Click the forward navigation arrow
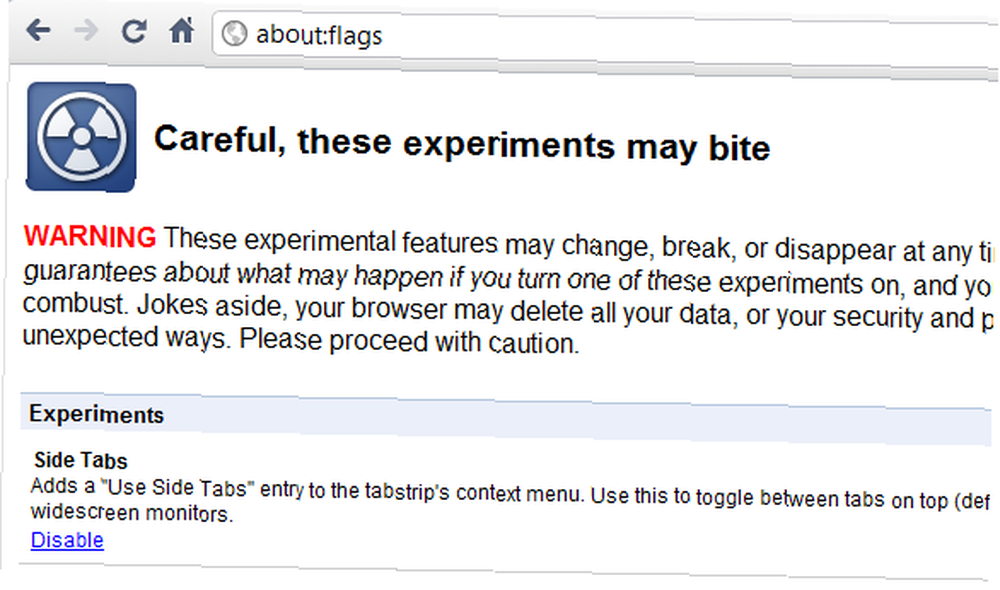The height and width of the screenshot is (590, 1000). tap(85, 29)
